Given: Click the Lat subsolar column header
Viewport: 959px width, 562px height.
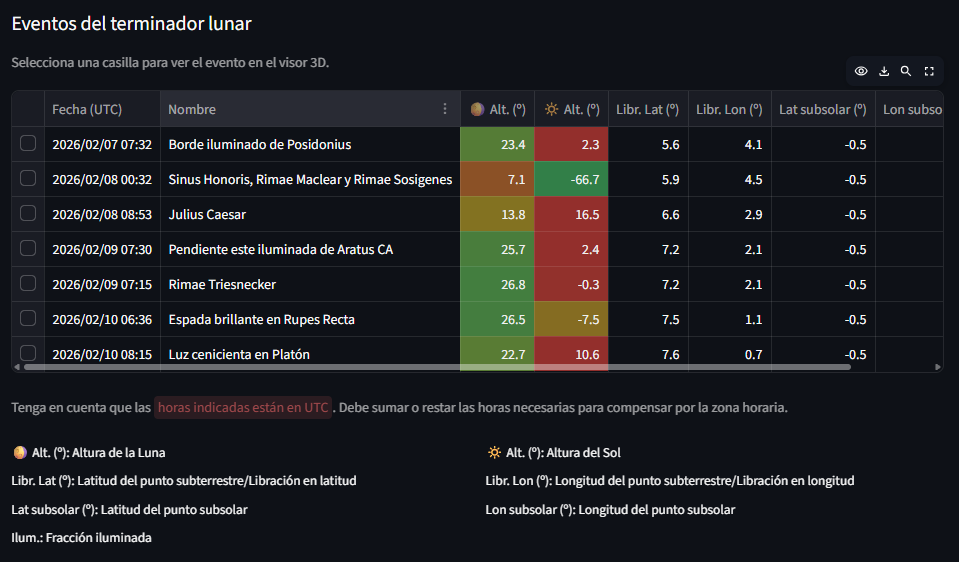Looking at the screenshot, I should [822, 109].
